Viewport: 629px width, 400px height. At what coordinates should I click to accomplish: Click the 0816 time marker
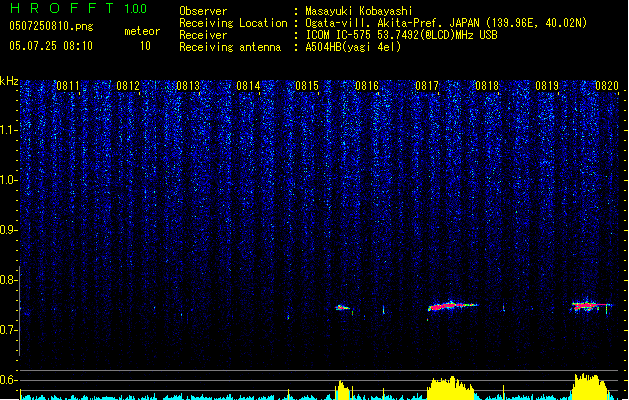(x=367, y=86)
